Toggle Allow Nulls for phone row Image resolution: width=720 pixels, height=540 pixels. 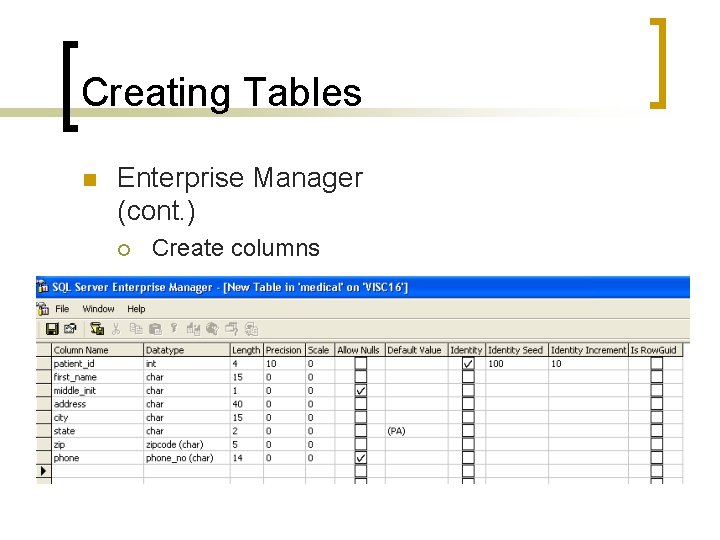361,458
